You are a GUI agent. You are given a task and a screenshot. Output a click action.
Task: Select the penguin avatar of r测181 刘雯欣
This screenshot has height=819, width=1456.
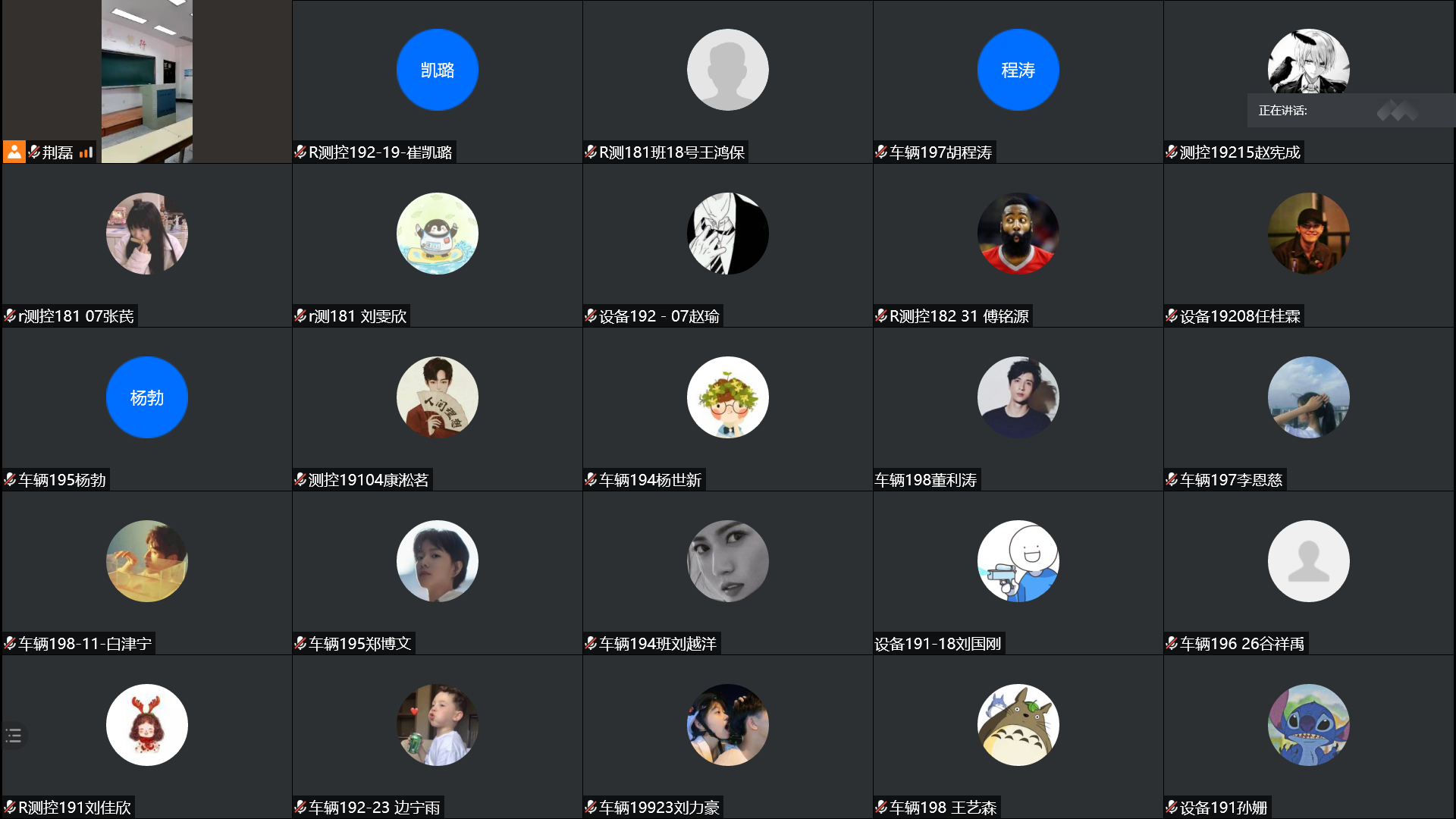(x=438, y=234)
